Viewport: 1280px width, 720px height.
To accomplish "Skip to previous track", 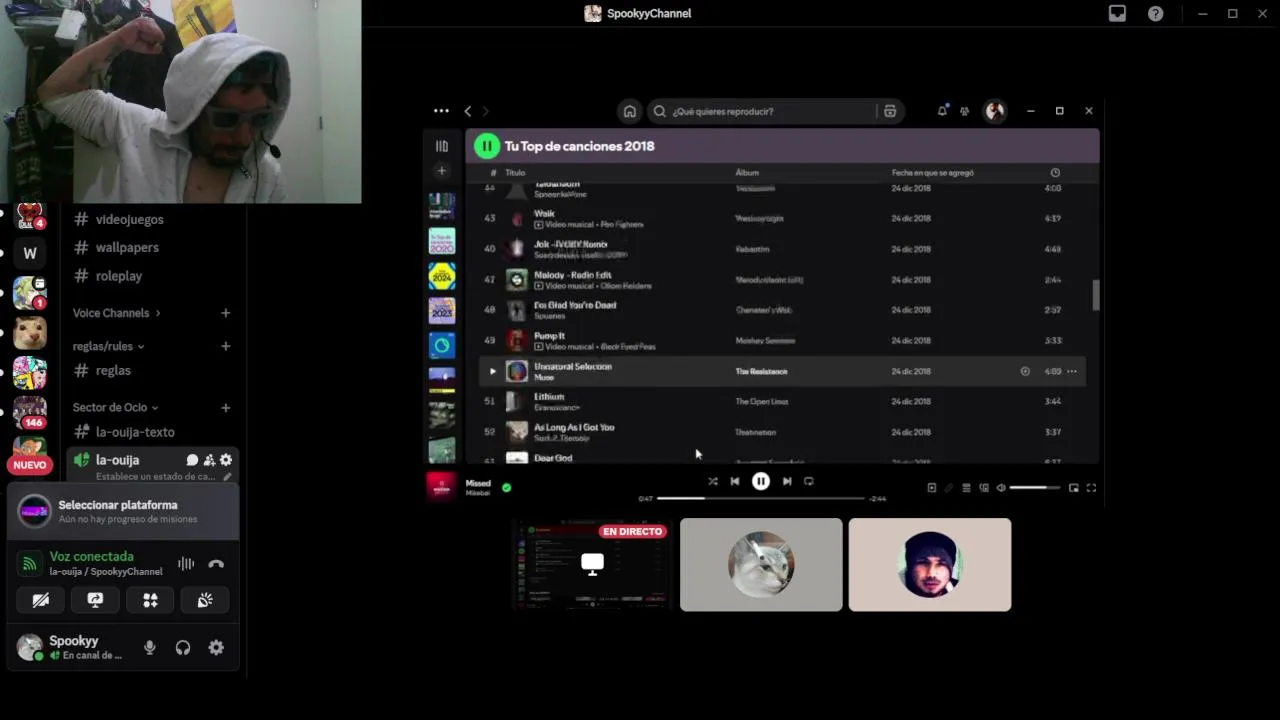I will tap(735, 481).
